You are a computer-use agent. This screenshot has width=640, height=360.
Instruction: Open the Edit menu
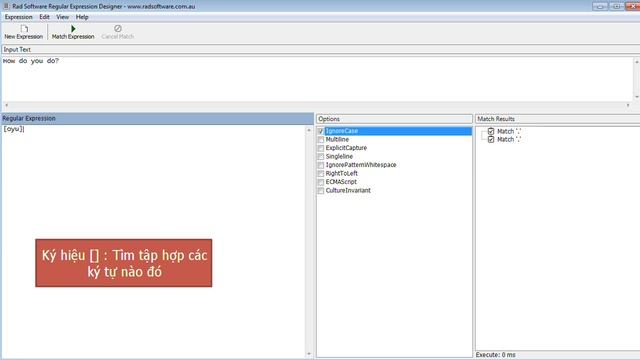44,17
